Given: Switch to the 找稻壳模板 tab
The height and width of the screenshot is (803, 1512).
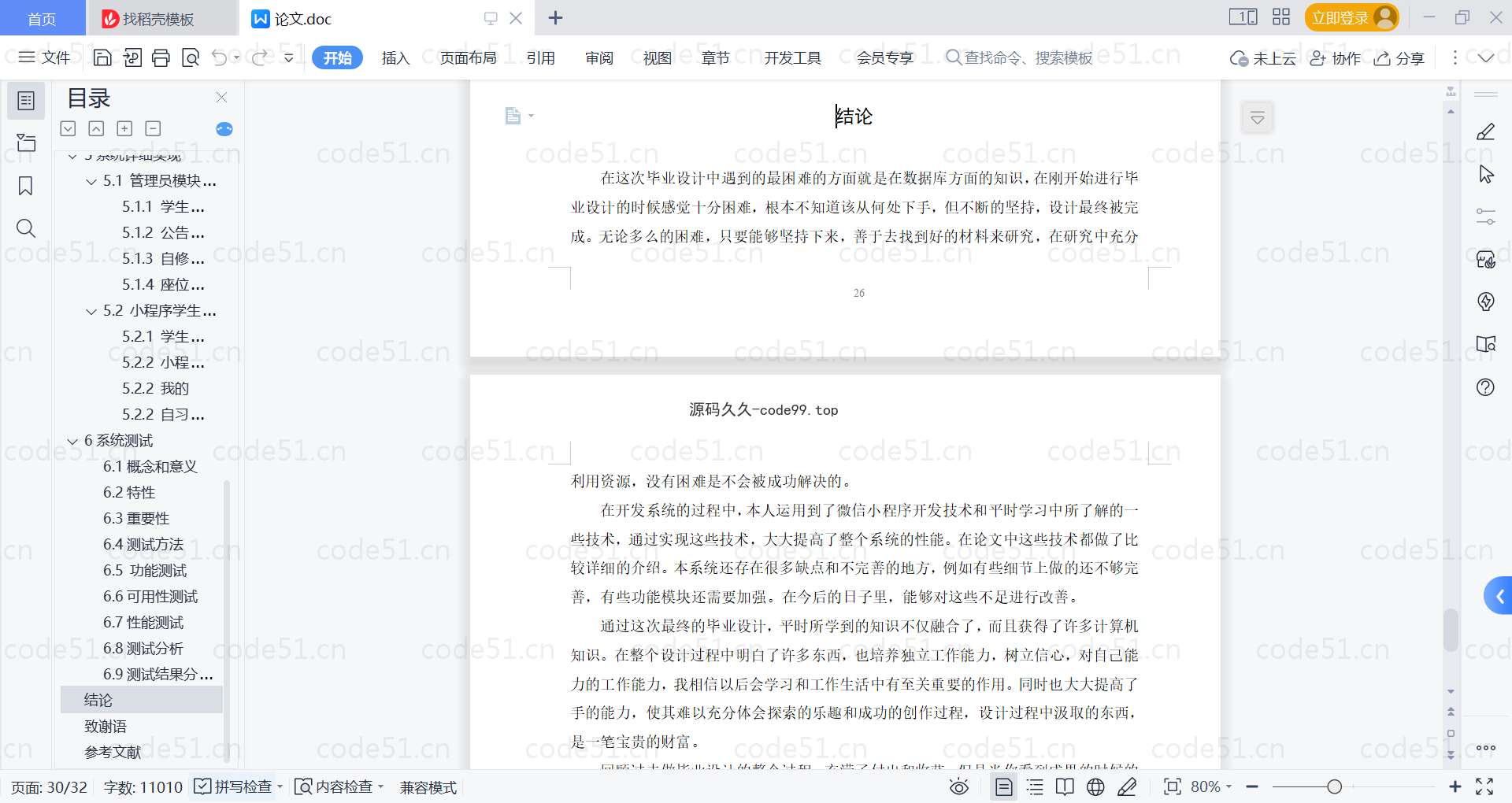Looking at the screenshot, I should point(161,18).
